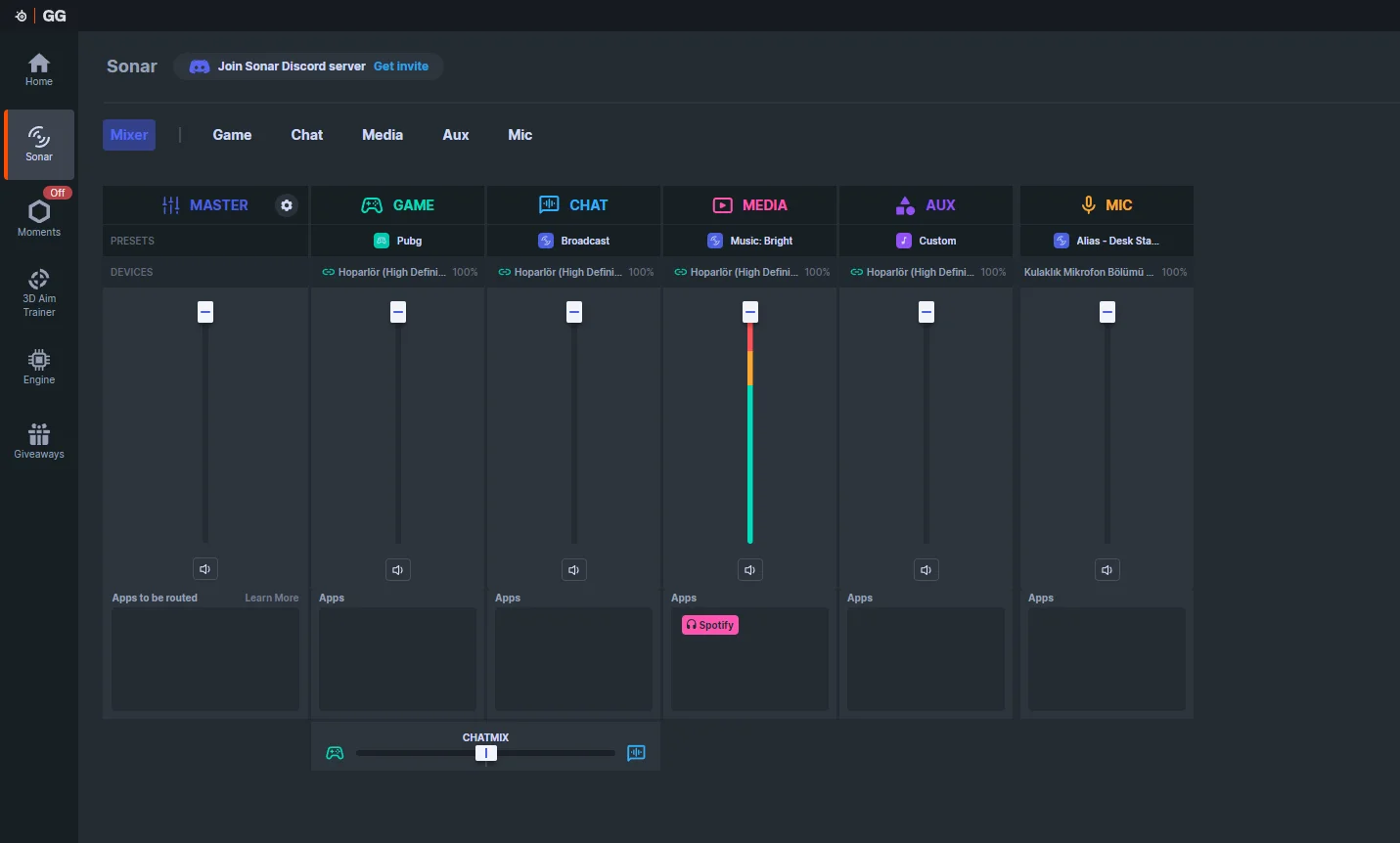Viewport: 1400px width, 843px height.
Task: Open Engine from the sidebar
Action: click(39, 367)
